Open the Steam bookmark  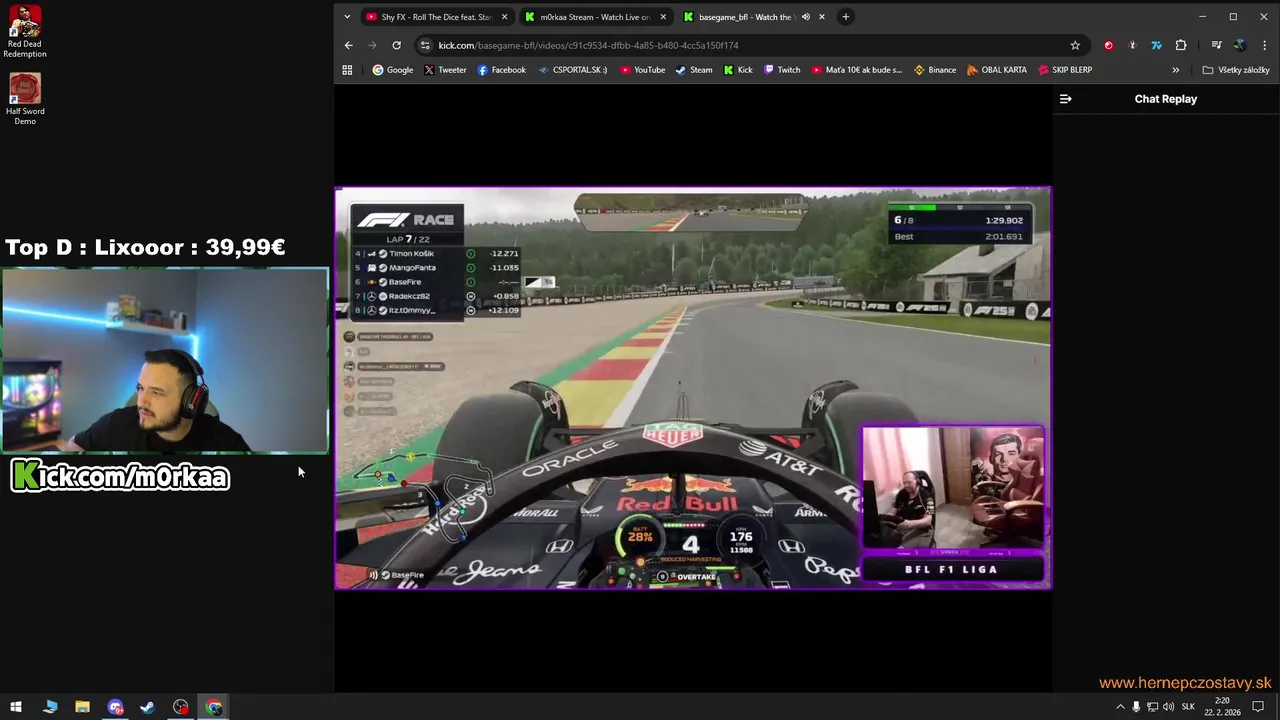coord(694,70)
